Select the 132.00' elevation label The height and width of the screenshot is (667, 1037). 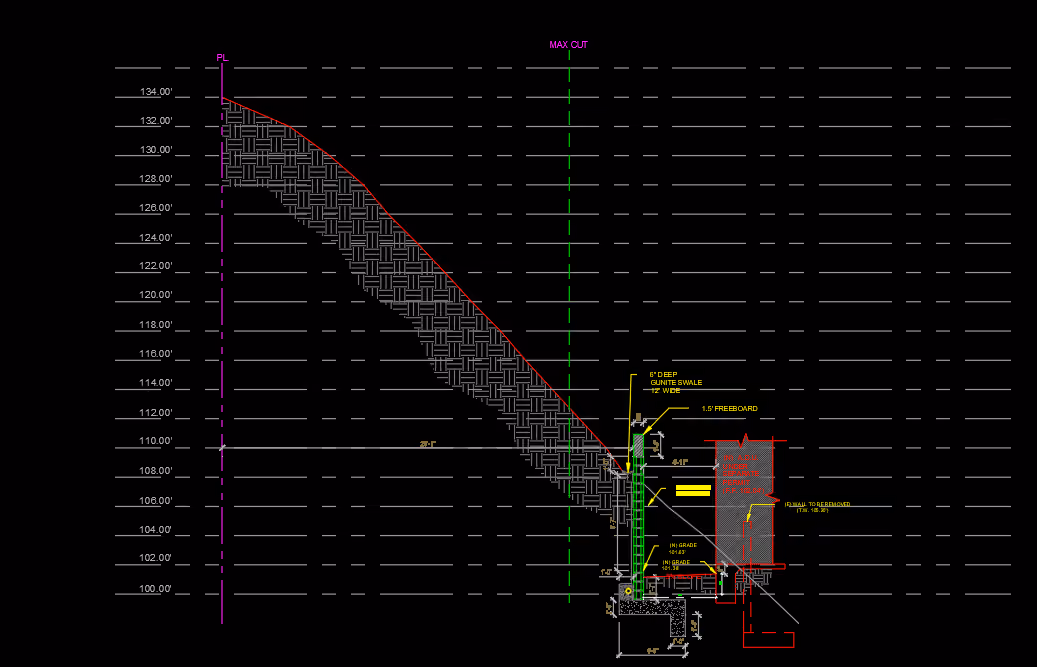(x=156, y=121)
